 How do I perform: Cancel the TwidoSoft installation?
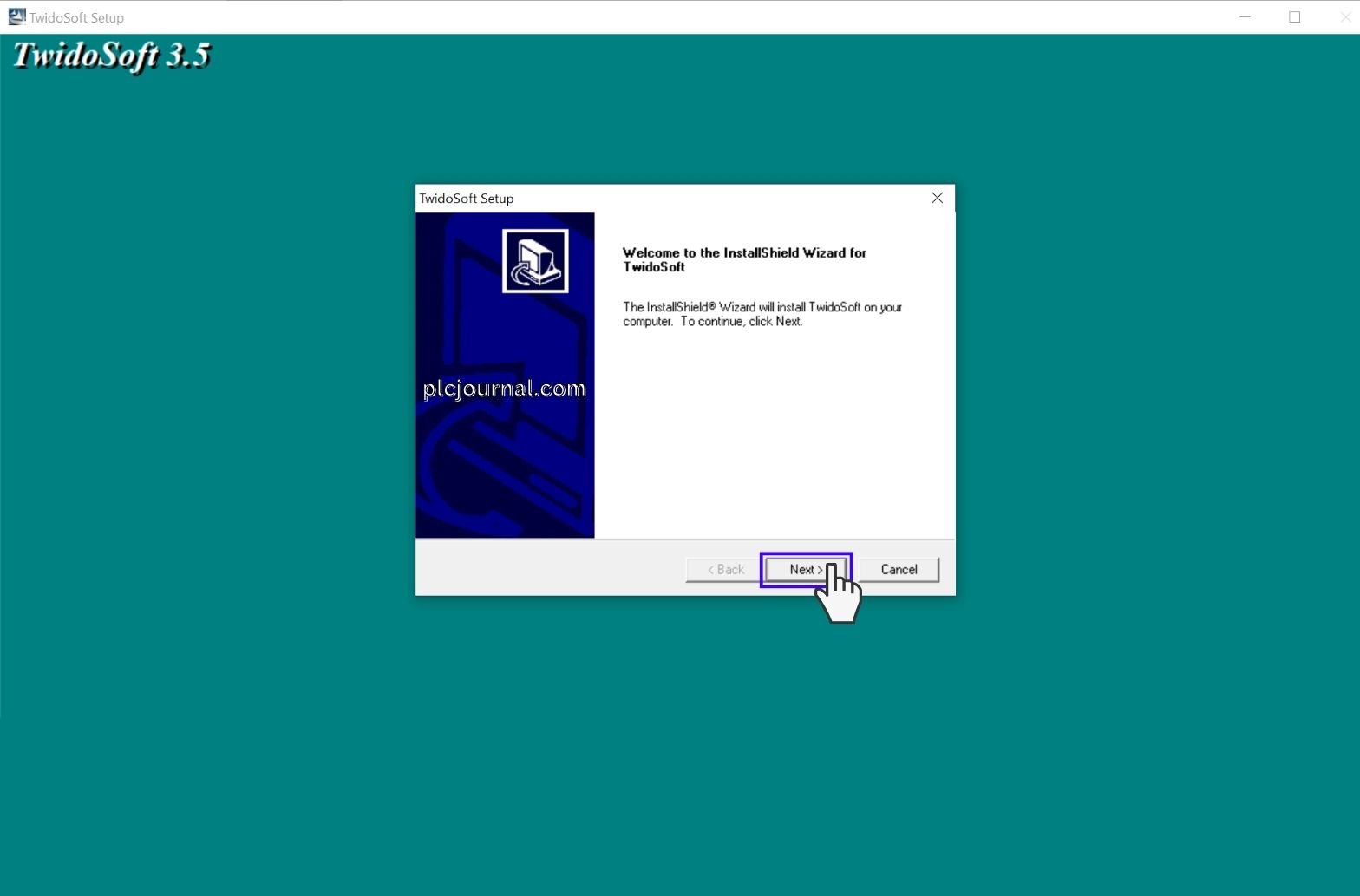click(899, 570)
